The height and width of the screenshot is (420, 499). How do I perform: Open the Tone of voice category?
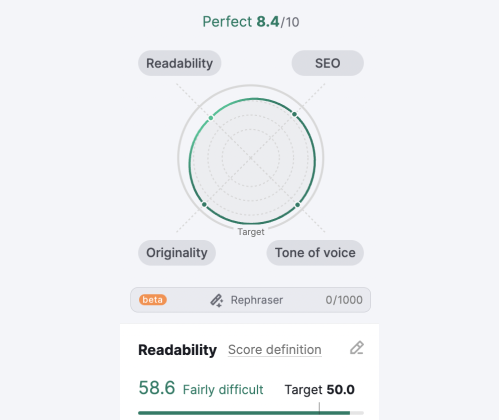(x=315, y=253)
